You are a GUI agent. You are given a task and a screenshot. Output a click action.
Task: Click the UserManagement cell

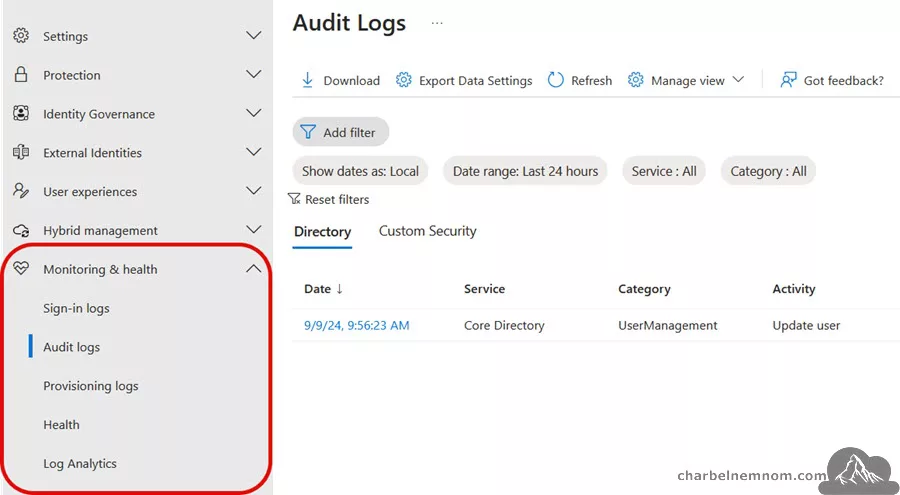pos(668,326)
